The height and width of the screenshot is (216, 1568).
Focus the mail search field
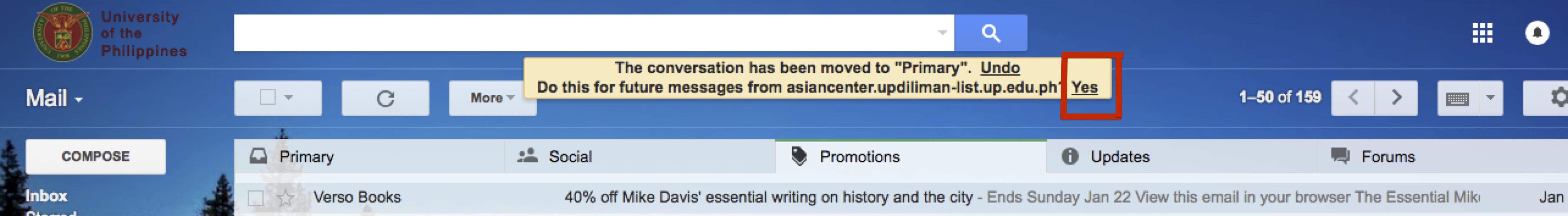tap(584, 33)
